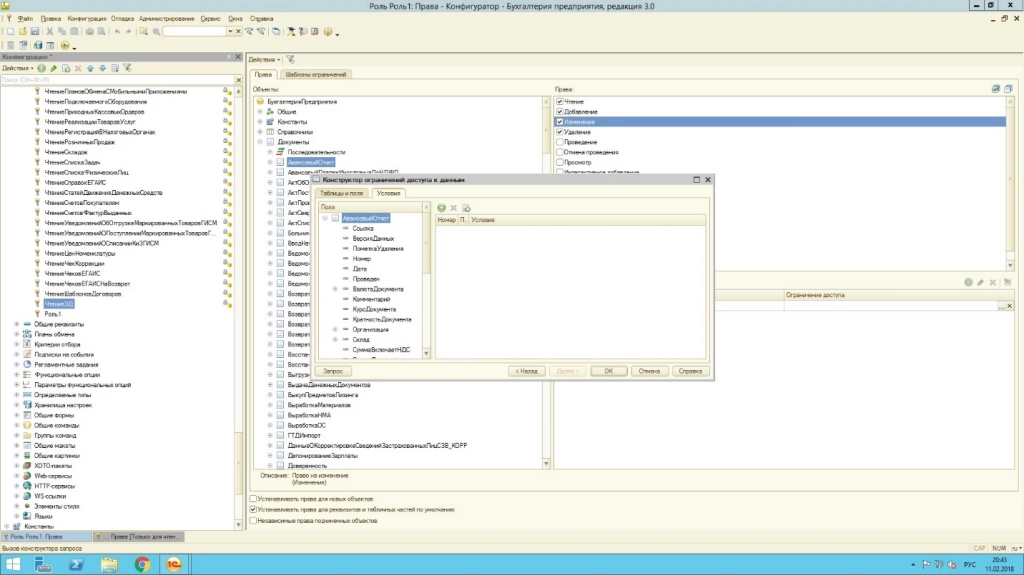Click the save icon in main toolbar
This screenshot has width=1024, height=575.
pyautogui.click(x=34, y=32)
